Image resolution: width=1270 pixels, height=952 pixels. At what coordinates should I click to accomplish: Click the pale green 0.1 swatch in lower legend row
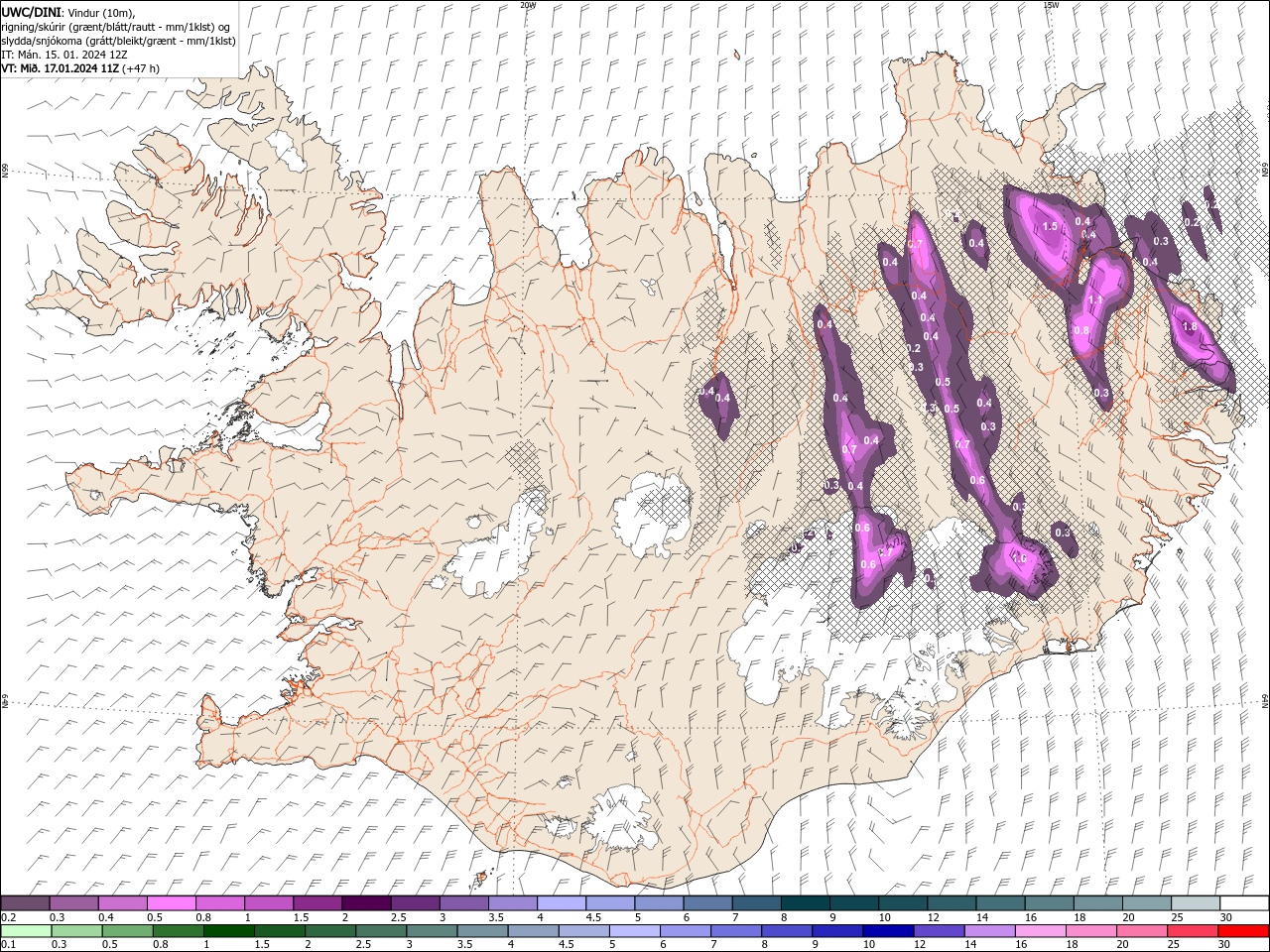27,931
